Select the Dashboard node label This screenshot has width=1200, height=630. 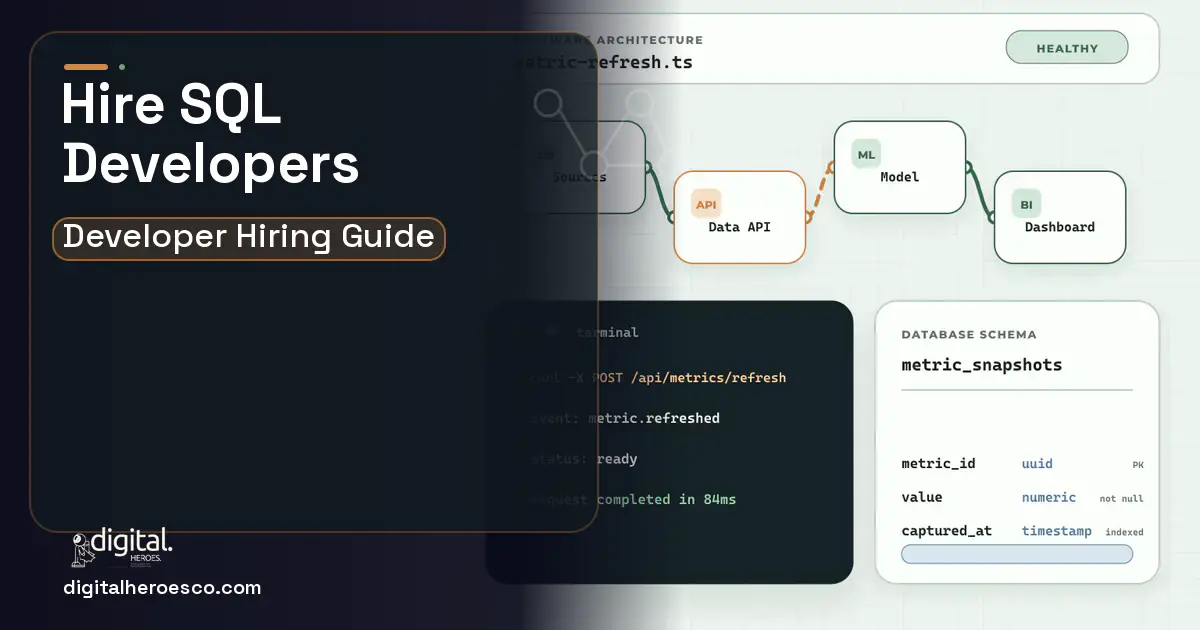1059,227
